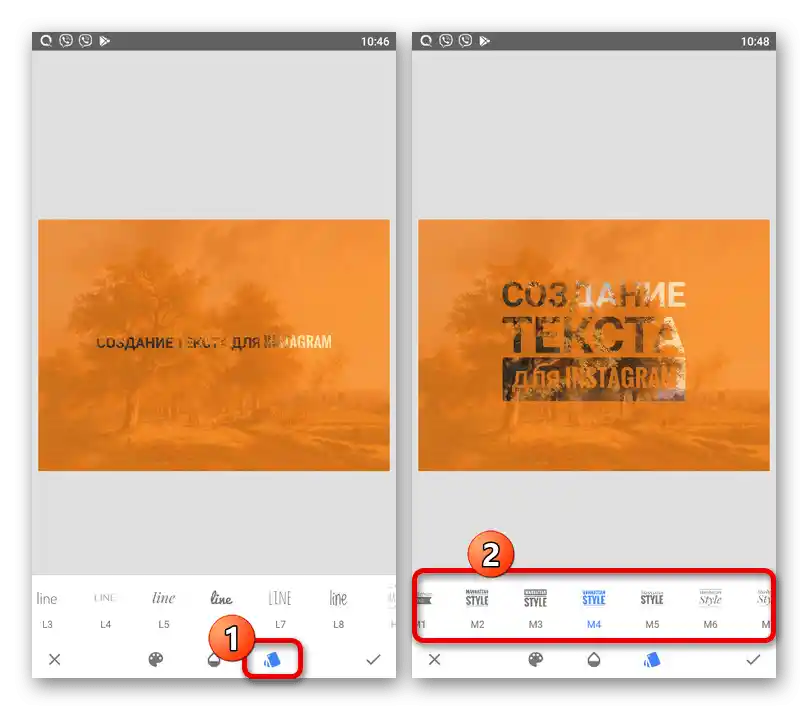808x710 pixels.
Task: Select L4 line text style
Action: 105,609
